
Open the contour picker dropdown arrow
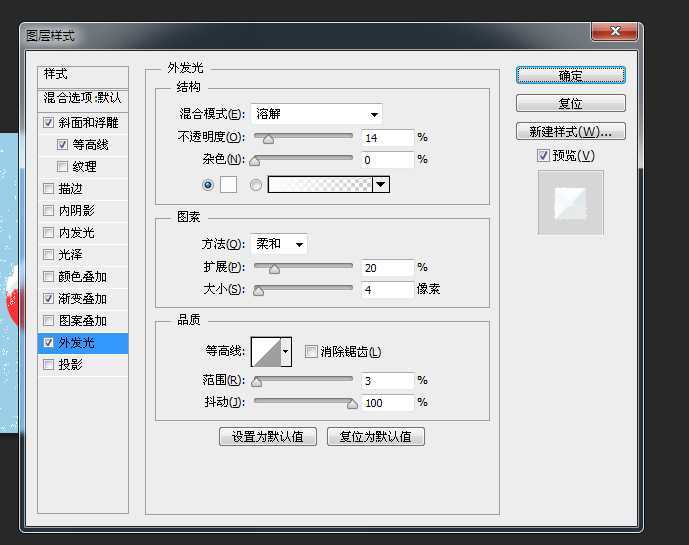pyautogui.click(x=287, y=351)
